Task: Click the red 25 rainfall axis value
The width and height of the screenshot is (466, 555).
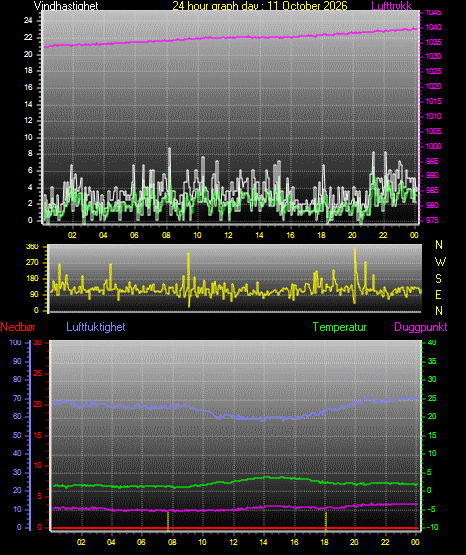Action: pos(38,373)
